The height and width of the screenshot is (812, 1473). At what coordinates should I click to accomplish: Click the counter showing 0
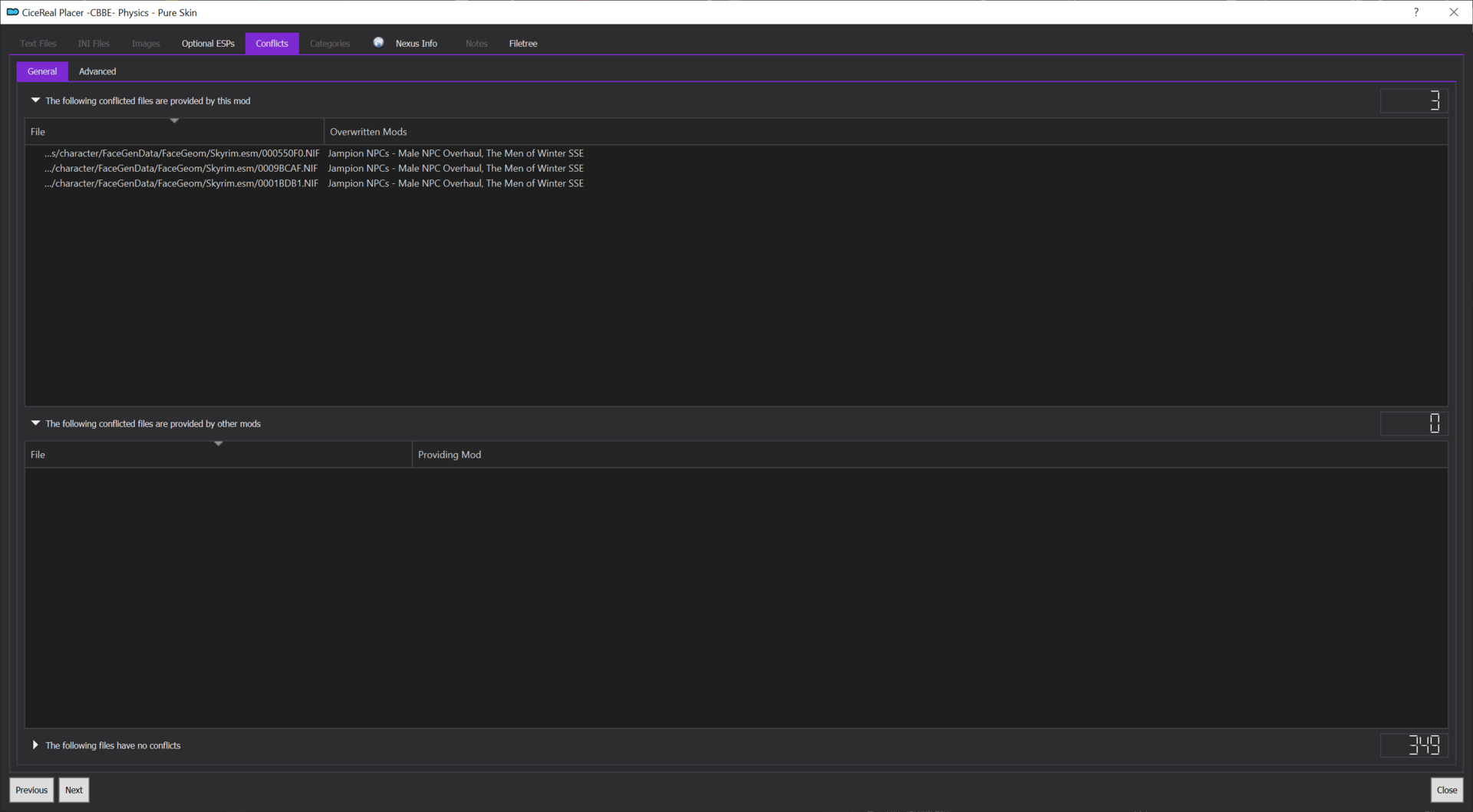1414,423
